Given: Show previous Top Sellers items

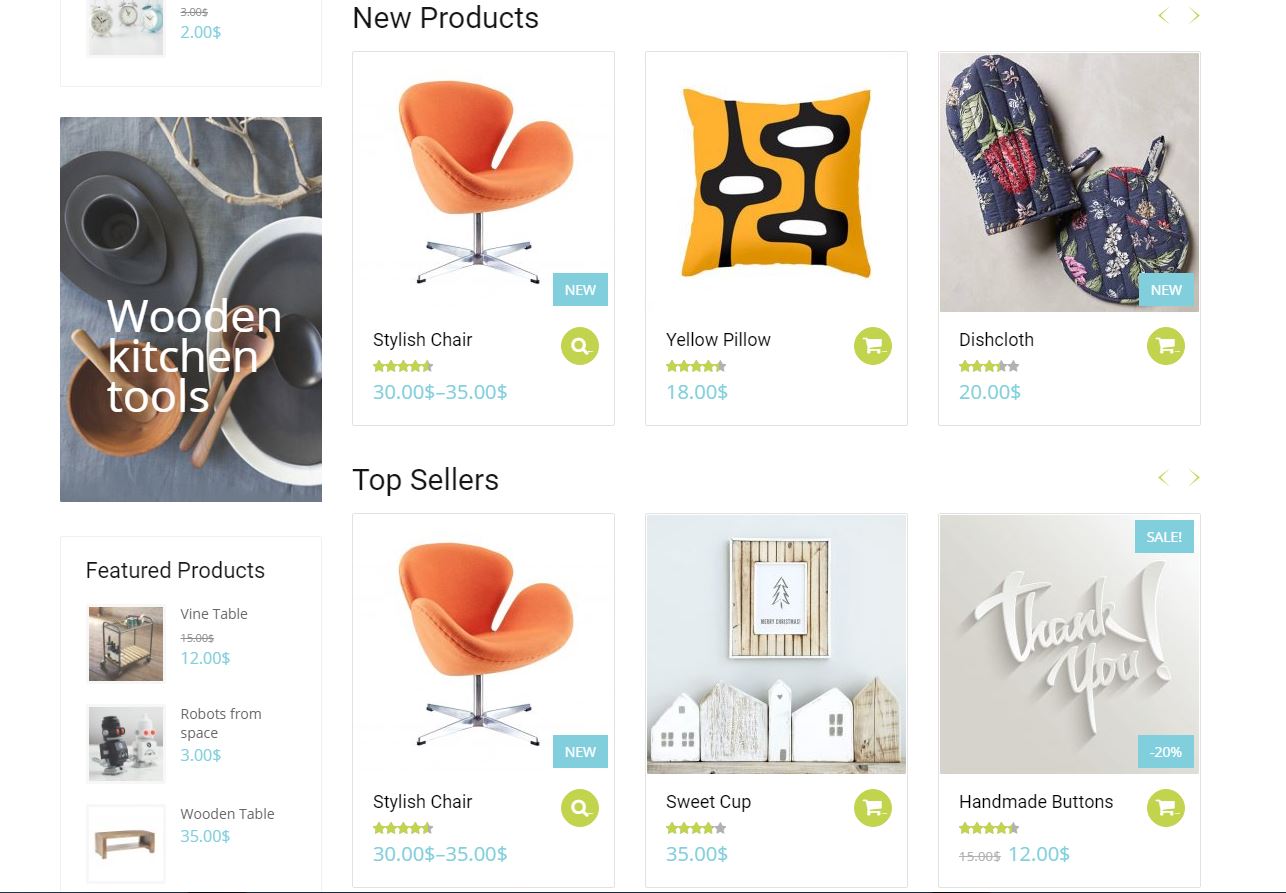Looking at the screenshot, I should 1163,478.
